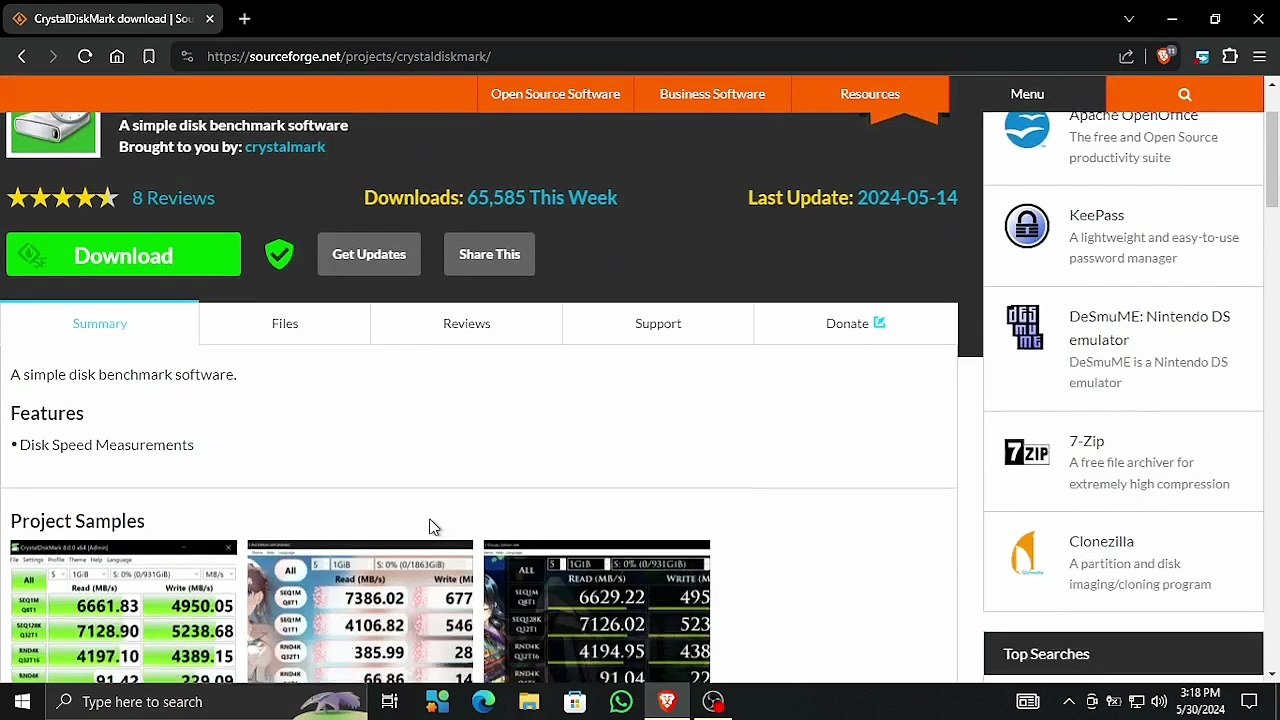Open the tab search dropdown arrow
The height and width of the screenshot is (720, 1280).
[x=1129, y=19]
